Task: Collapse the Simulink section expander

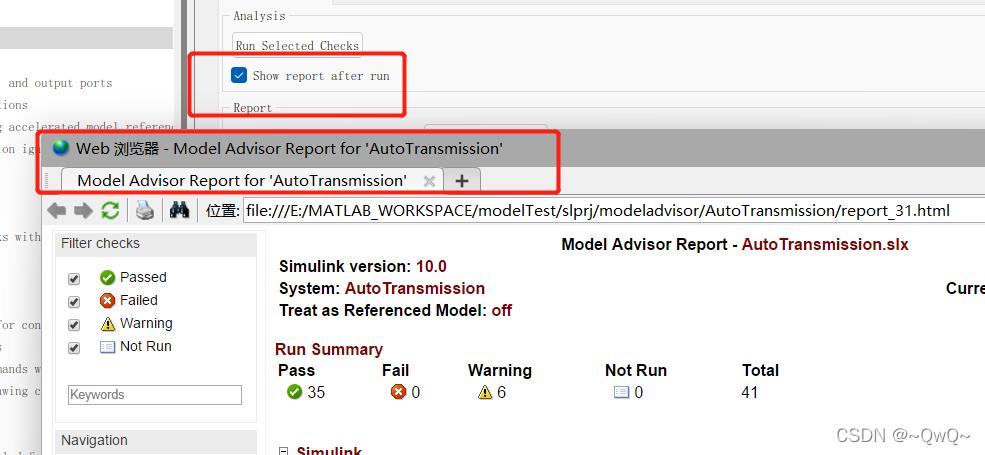Action: (x=284, y=452)
